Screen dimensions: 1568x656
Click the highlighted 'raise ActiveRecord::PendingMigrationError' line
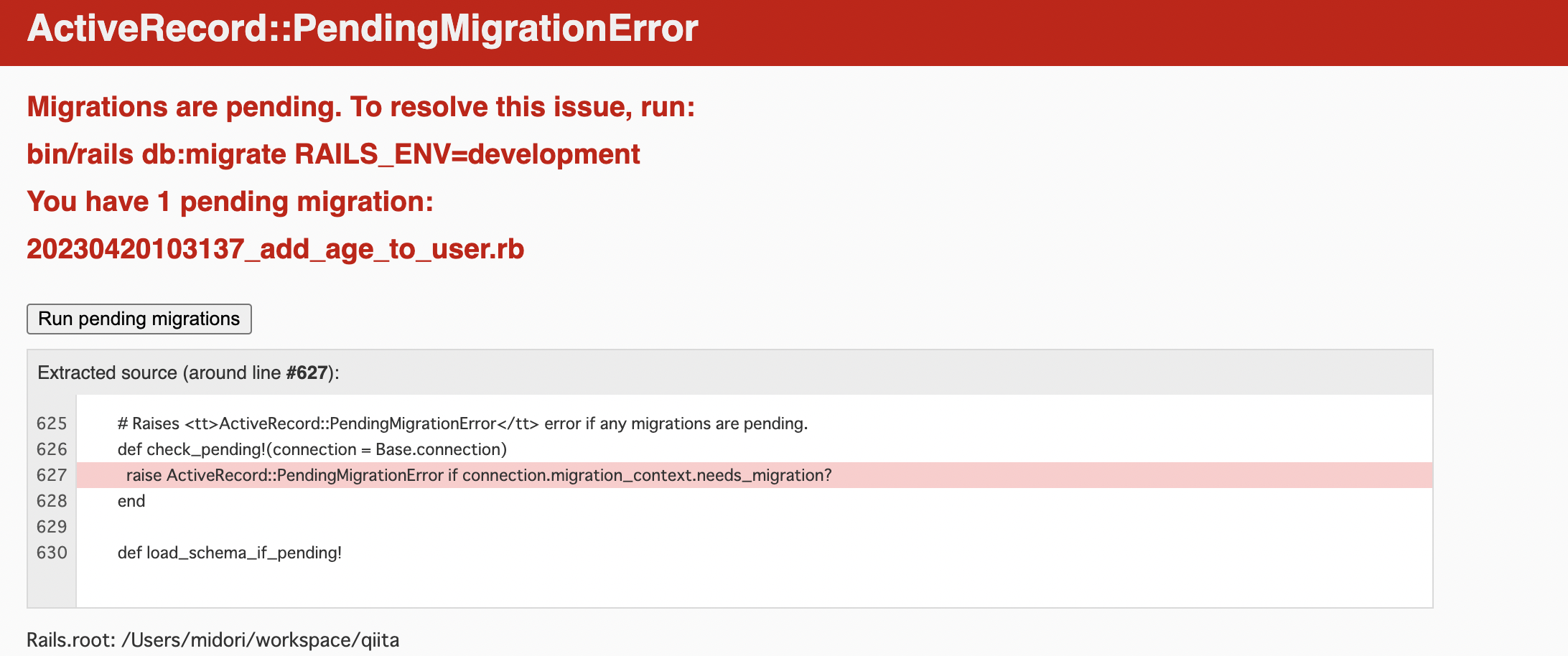click(755, 475)
